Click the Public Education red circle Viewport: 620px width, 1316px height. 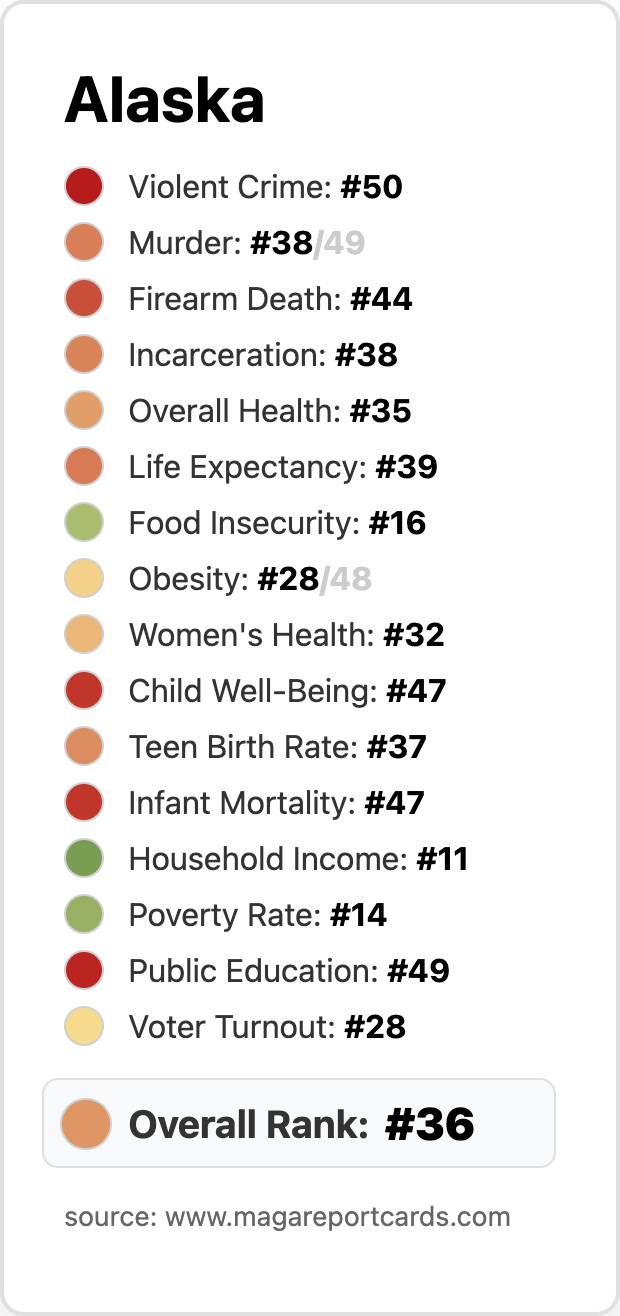85,971
